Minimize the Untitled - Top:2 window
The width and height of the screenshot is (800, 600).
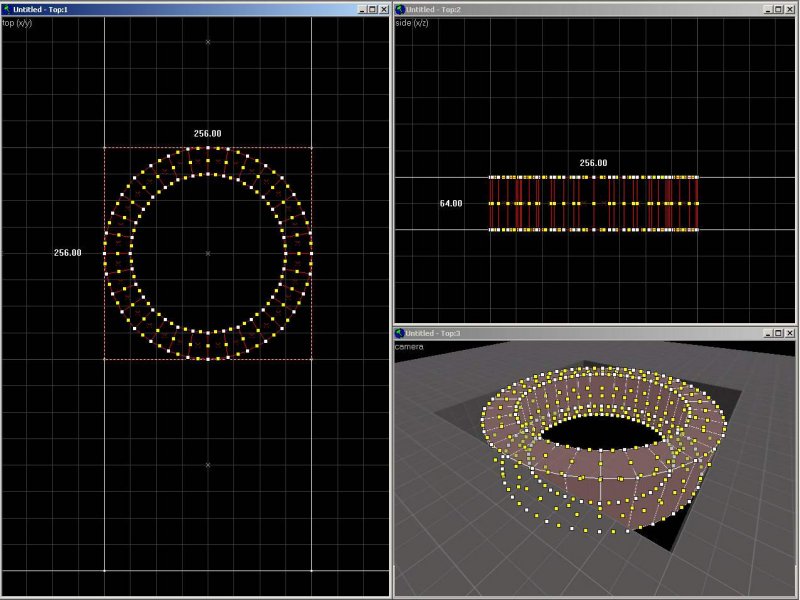(x=767, y=9)
